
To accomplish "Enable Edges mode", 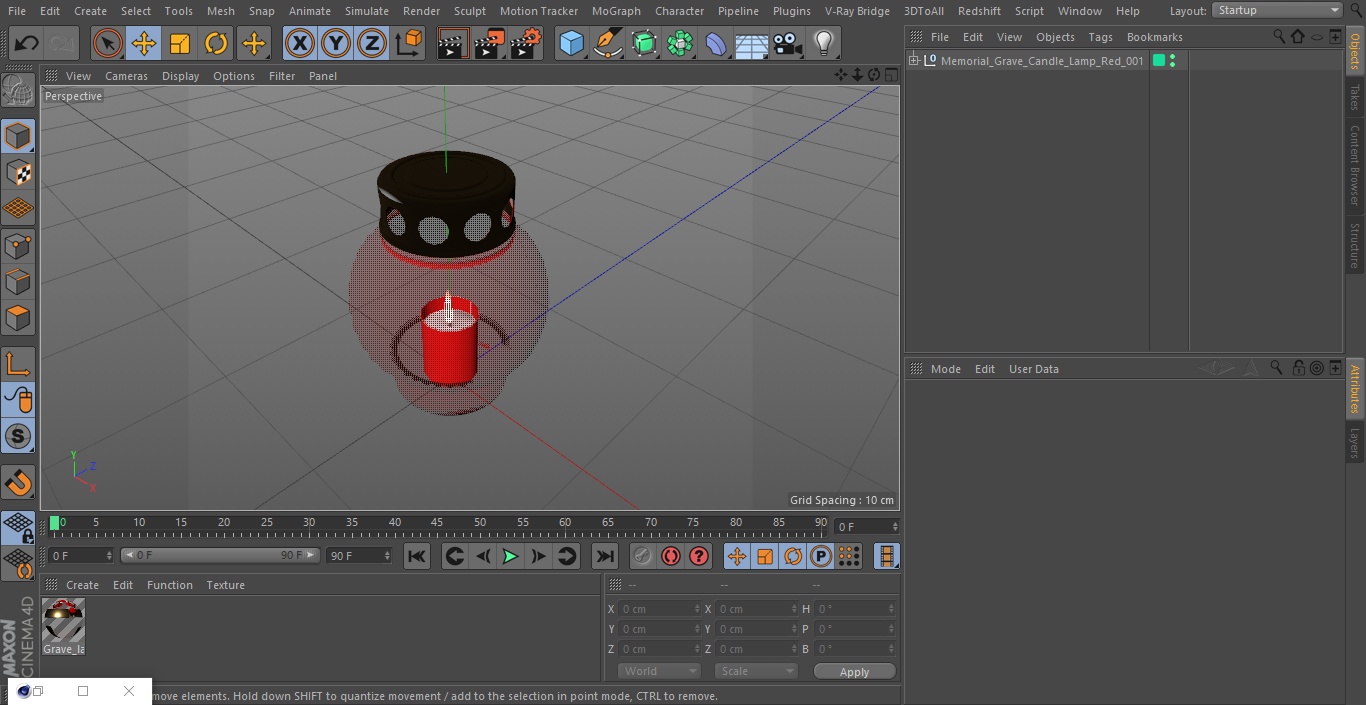I will click(x=18, y=282).
